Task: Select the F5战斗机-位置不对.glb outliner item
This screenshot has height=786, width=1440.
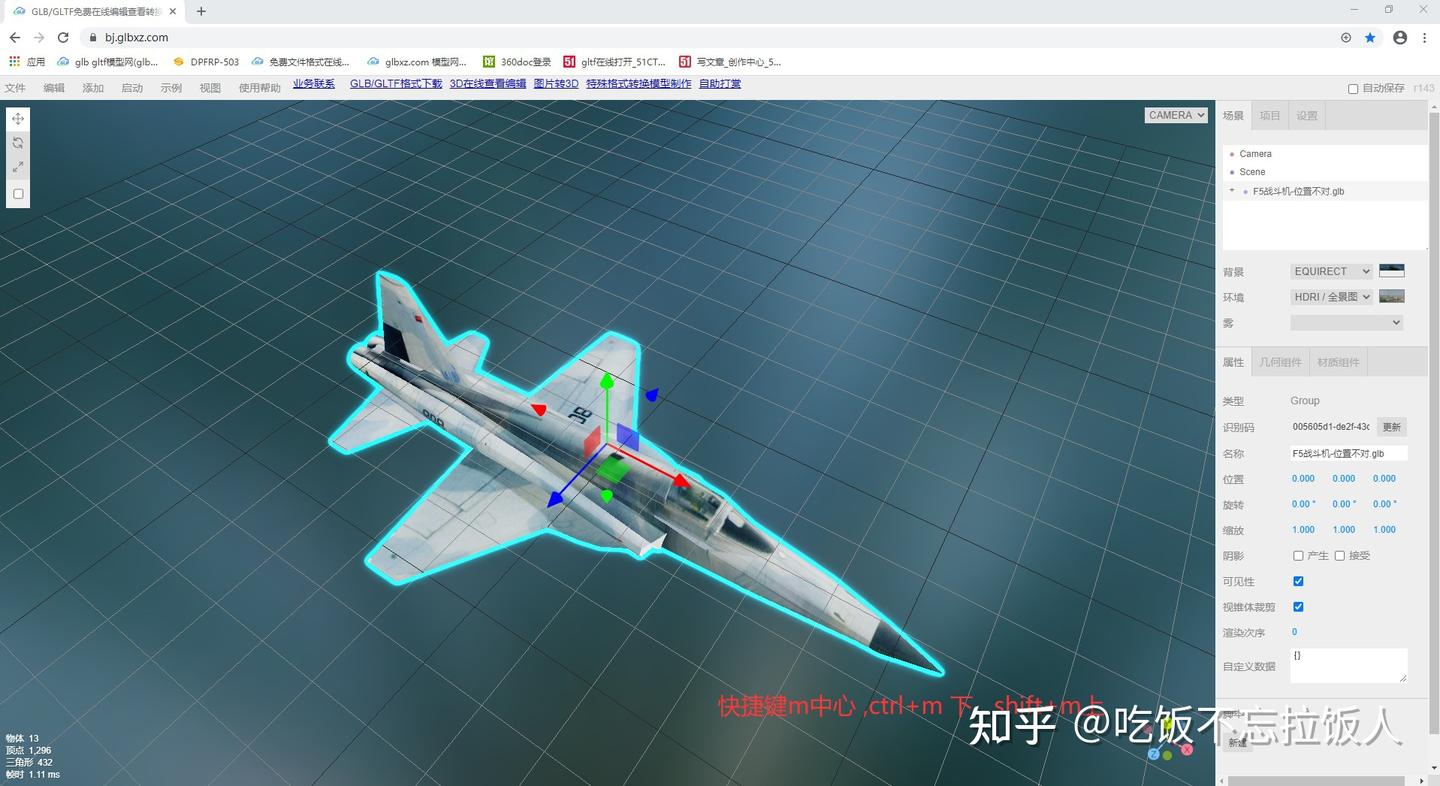Action: coord(1325,191)
